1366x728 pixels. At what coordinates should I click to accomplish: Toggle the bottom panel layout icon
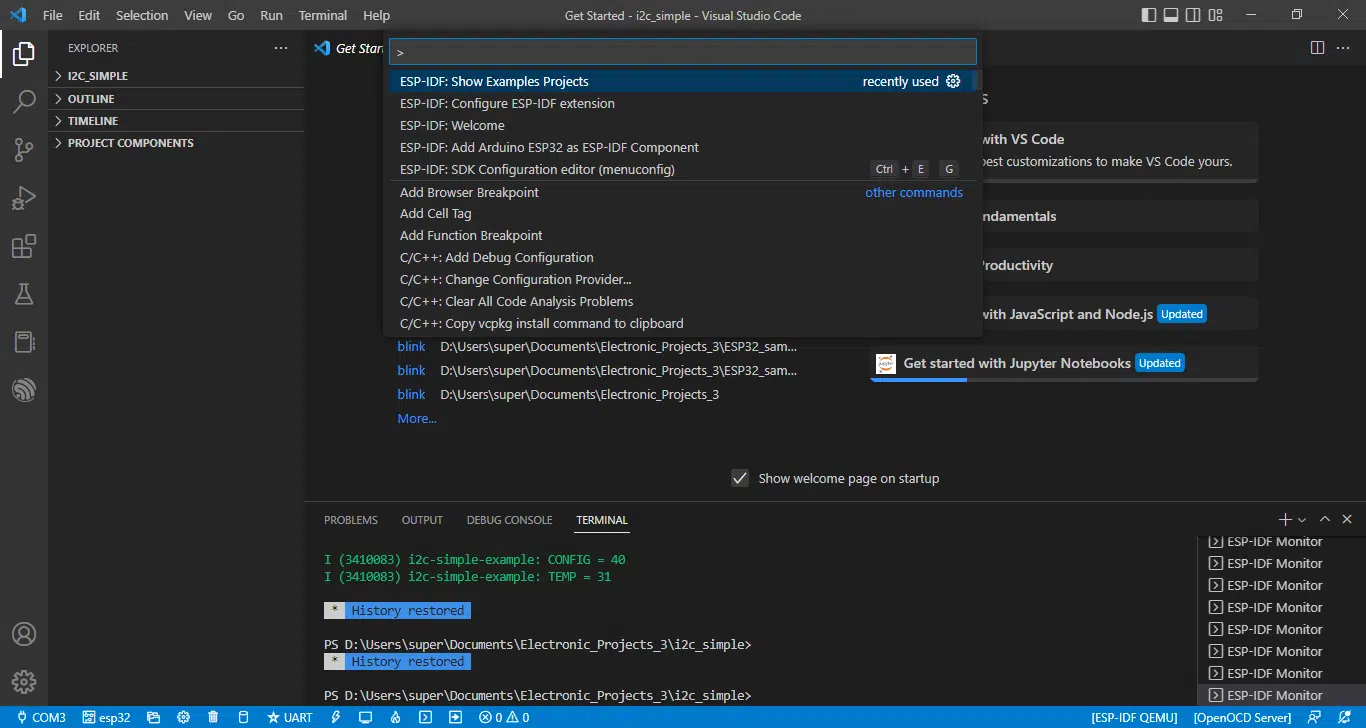(x=1173, y=15)
